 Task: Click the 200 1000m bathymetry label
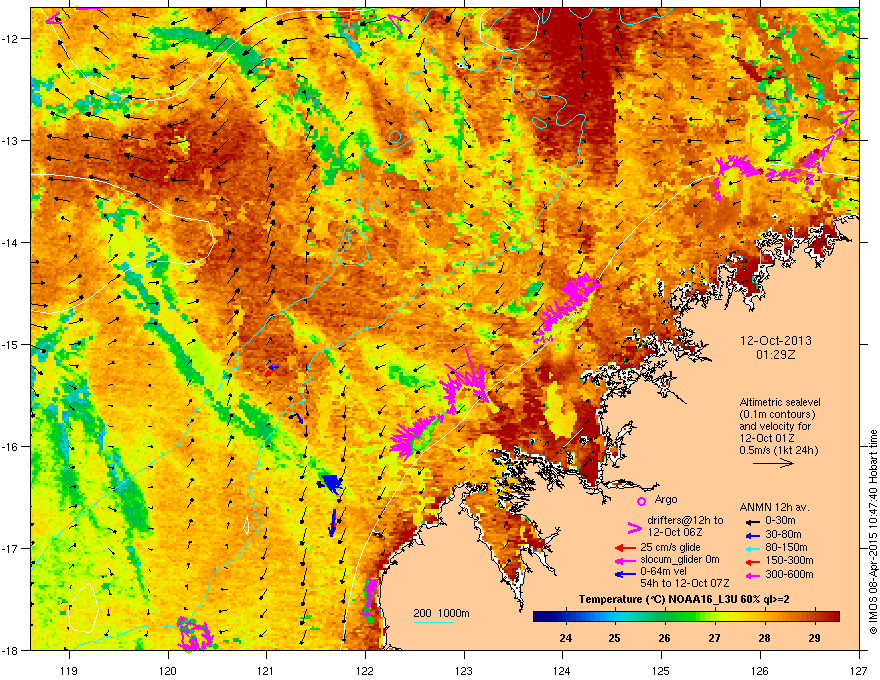click(441, 613)
